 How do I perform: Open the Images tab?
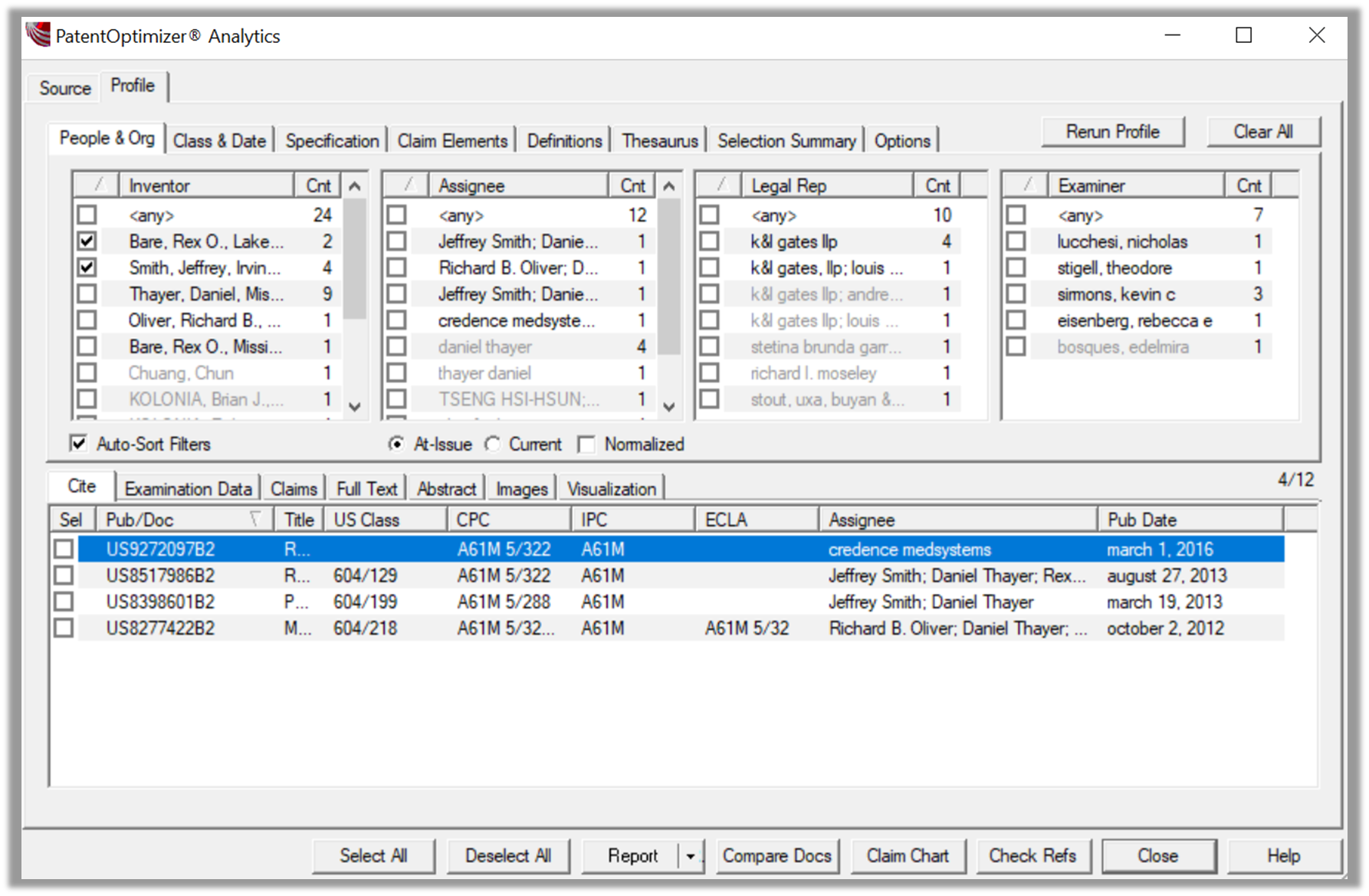pyautogui.click(x=522, y=489)
